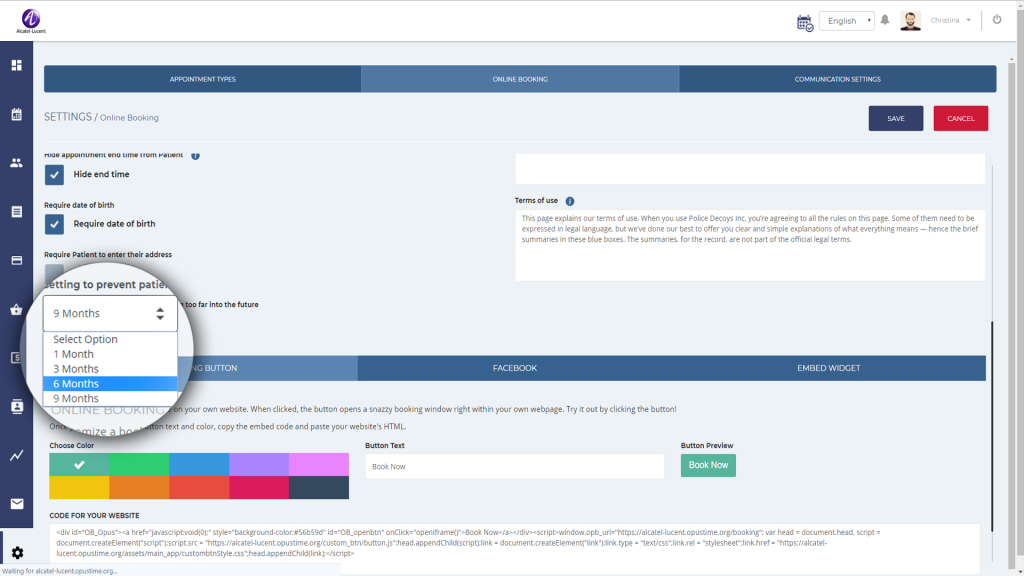Open the 9 Months booking limit dropdown
The image size is (1024, 576).
coord(110,313)
